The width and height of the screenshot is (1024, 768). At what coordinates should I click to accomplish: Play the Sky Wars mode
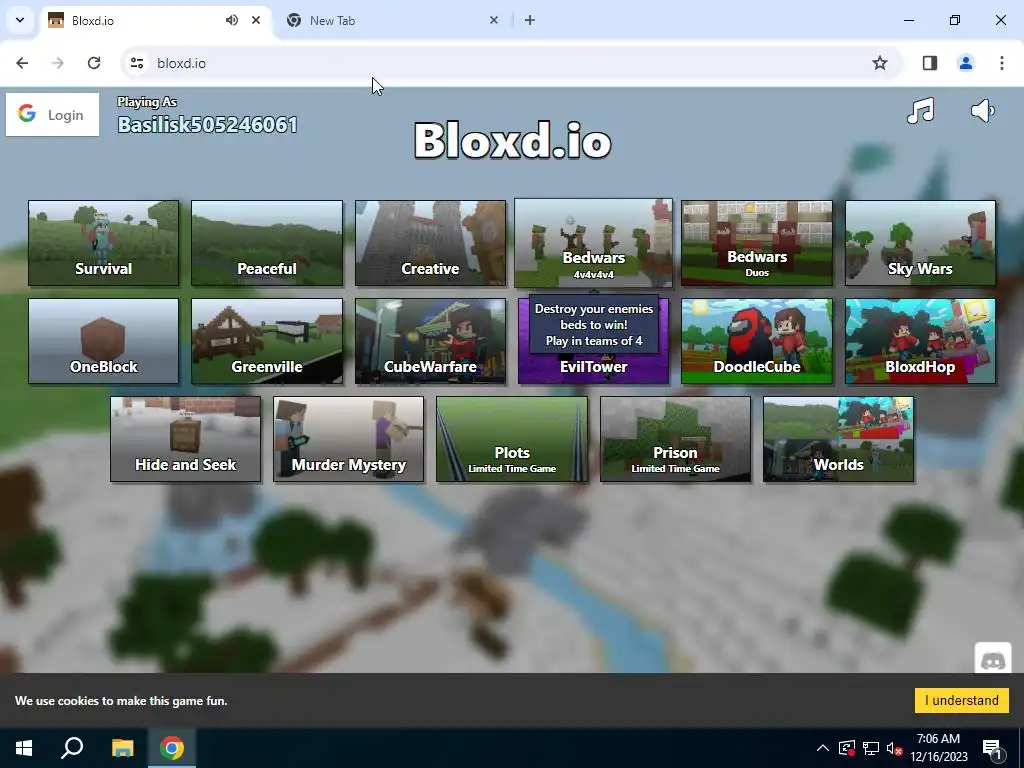point(920,243)
